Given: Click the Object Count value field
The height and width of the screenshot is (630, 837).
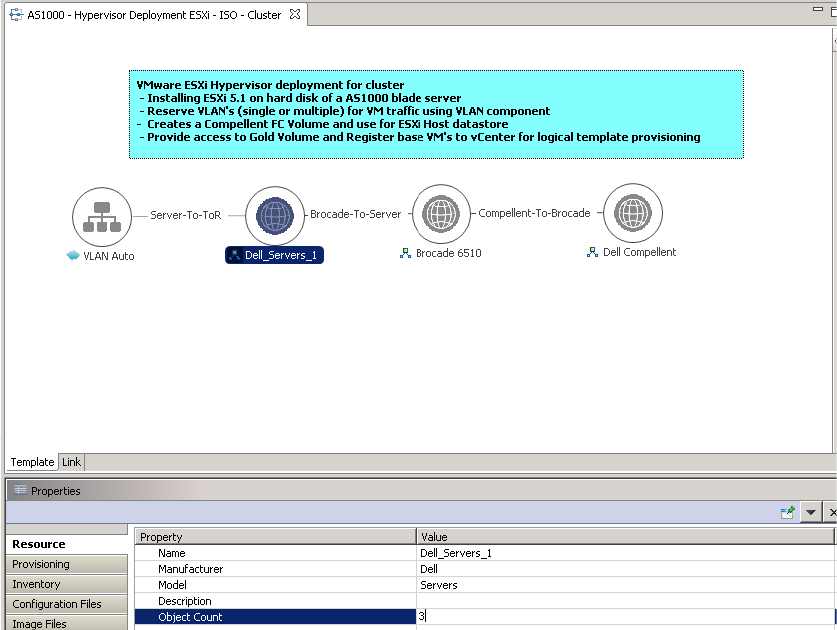Looking at the screenshot, I should click(624, 617).
